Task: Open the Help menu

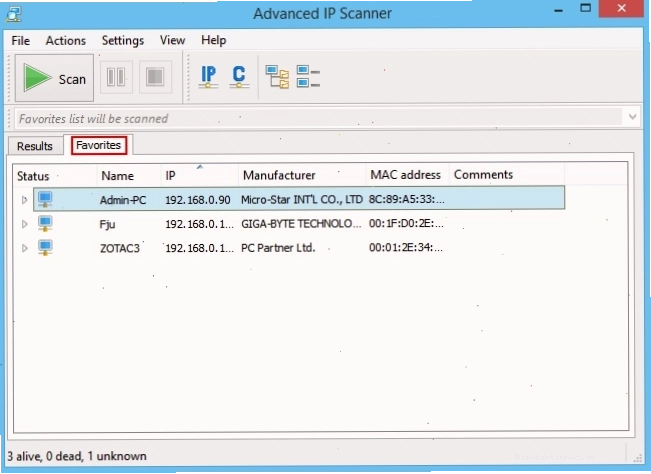Action: pos(213,41)
